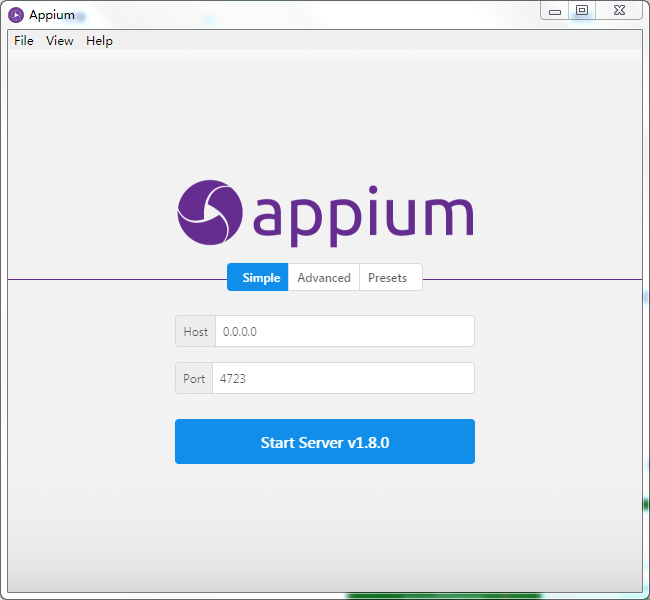Maximize the Appium window
Image resolution: width=650 pixels, height=600 pixels.
tap(582, 10)
